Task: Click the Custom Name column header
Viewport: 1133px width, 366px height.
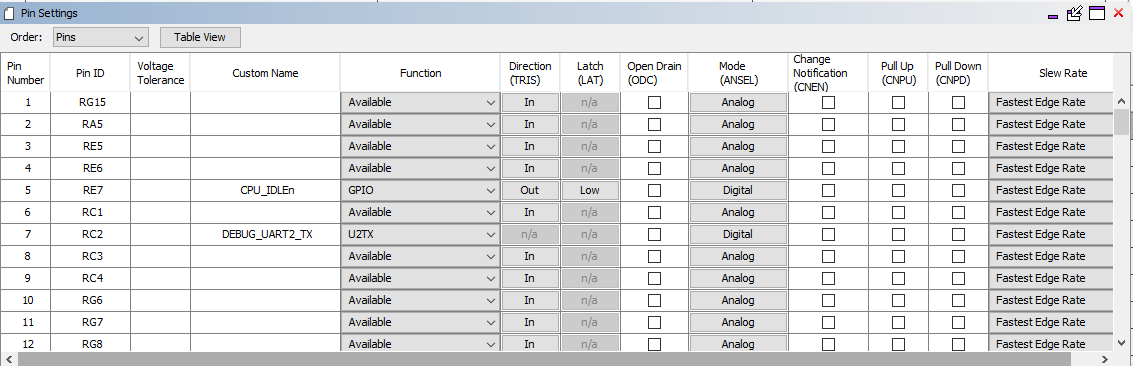Action: [x=265, y=73]
